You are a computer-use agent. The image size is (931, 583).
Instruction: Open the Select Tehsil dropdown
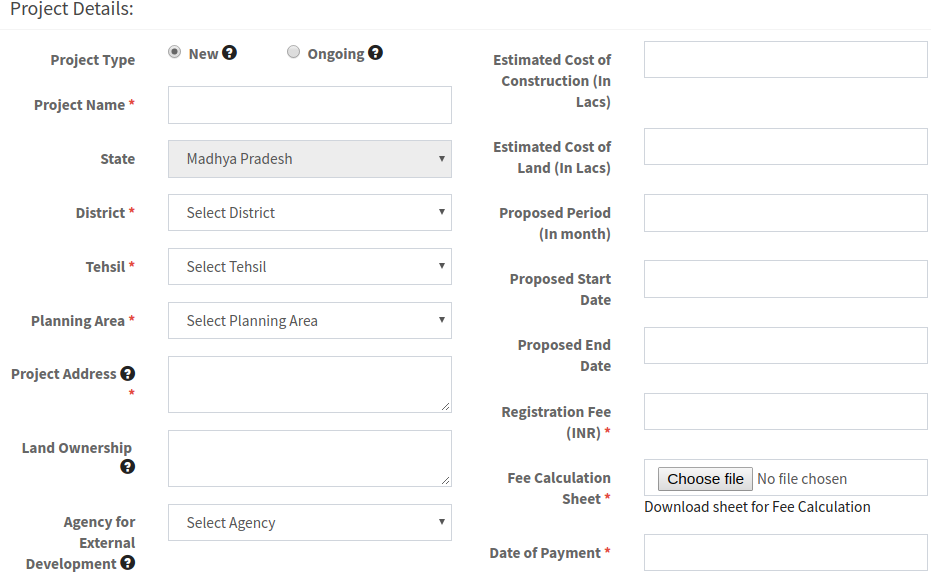click(x=309, y=267)
